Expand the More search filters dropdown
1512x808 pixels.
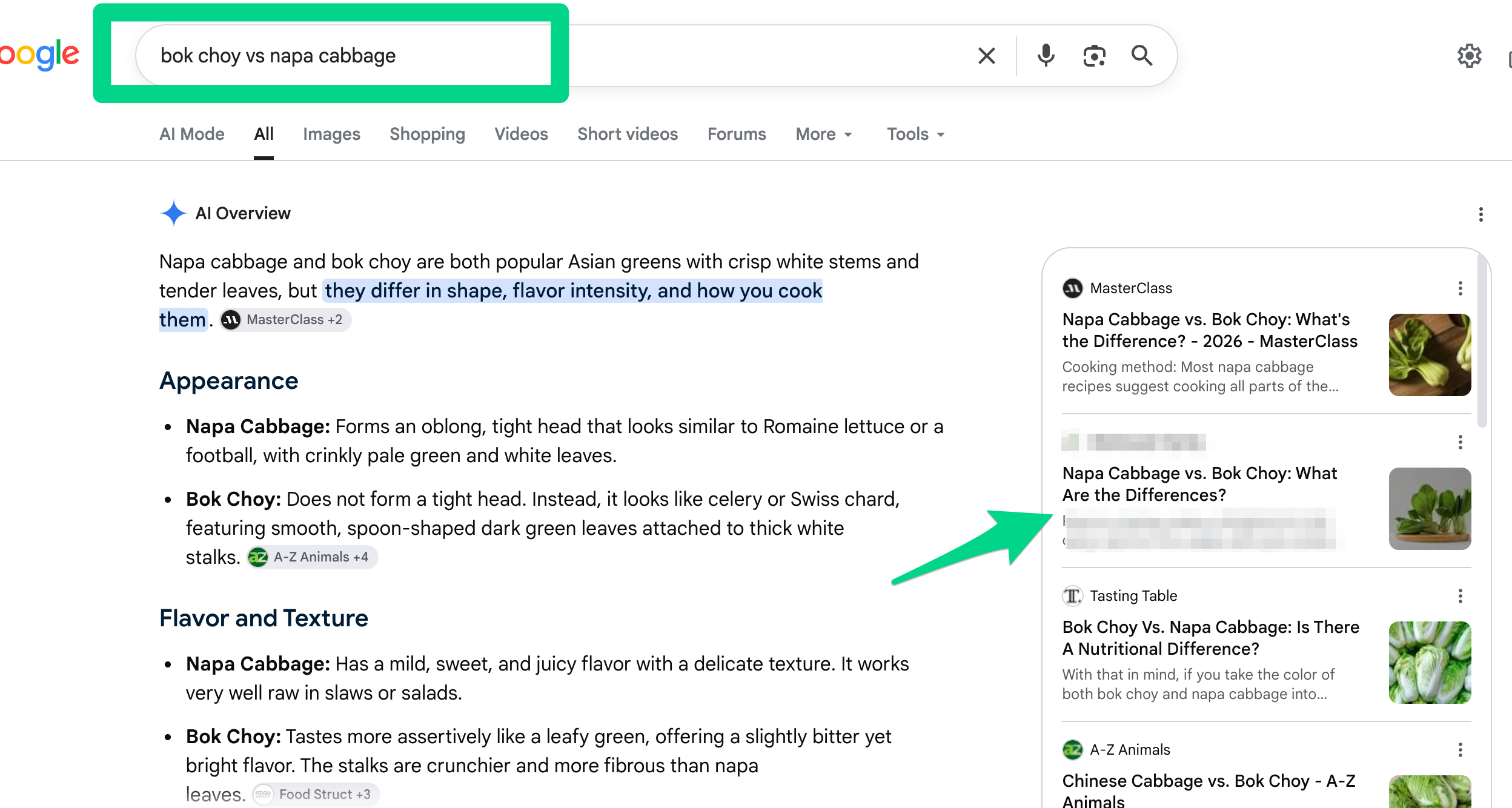[x=824, y=134]
